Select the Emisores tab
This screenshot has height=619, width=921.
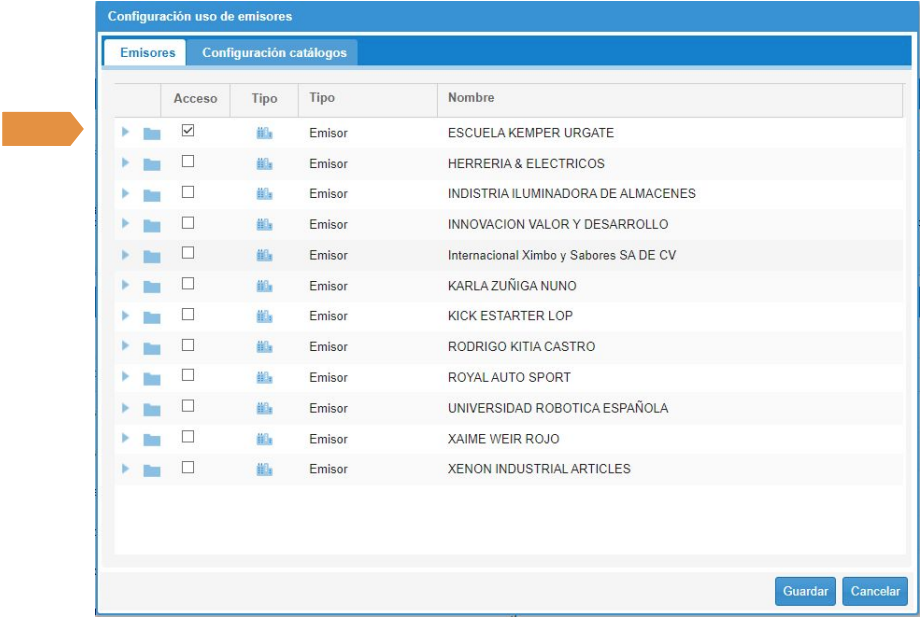pos(147,53)
